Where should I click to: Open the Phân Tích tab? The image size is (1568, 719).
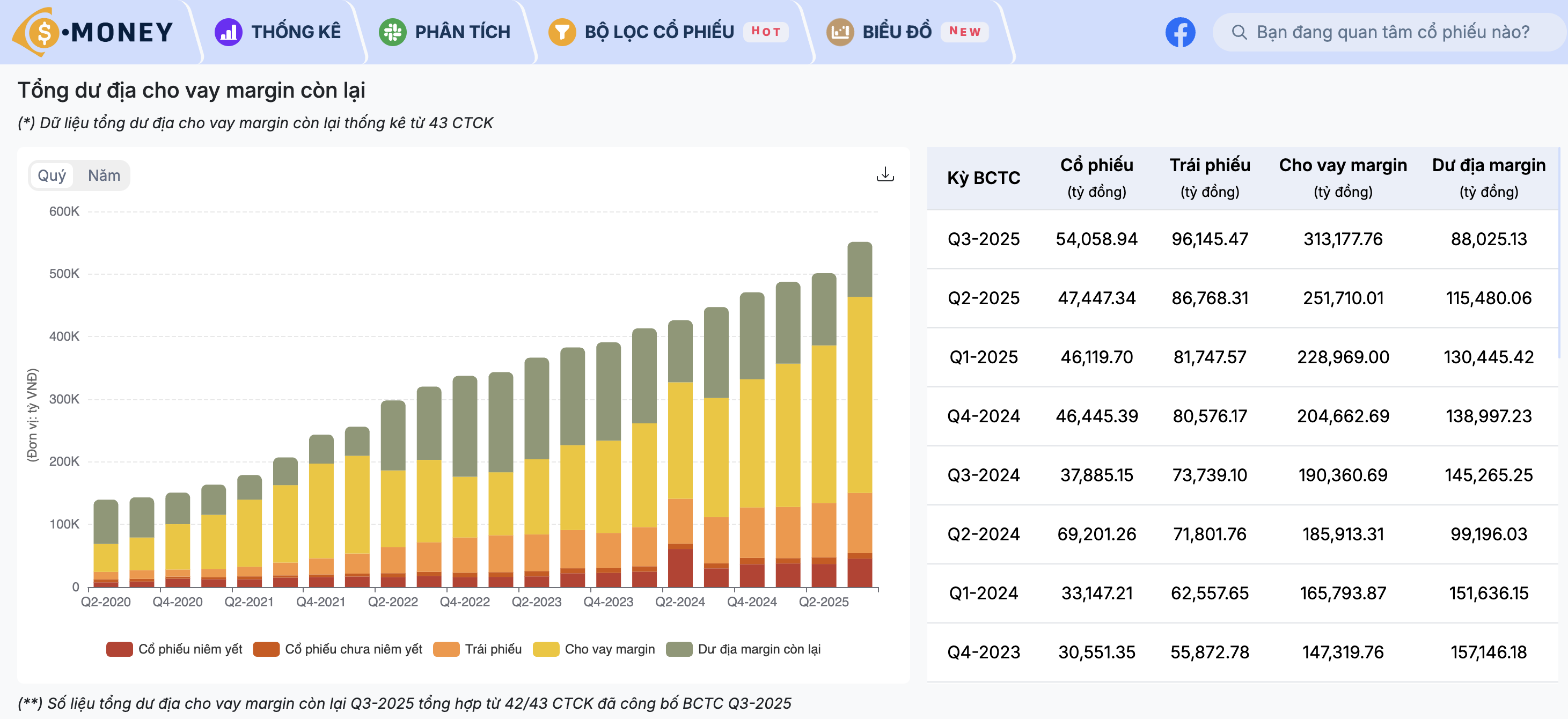[x=462, y=32]
